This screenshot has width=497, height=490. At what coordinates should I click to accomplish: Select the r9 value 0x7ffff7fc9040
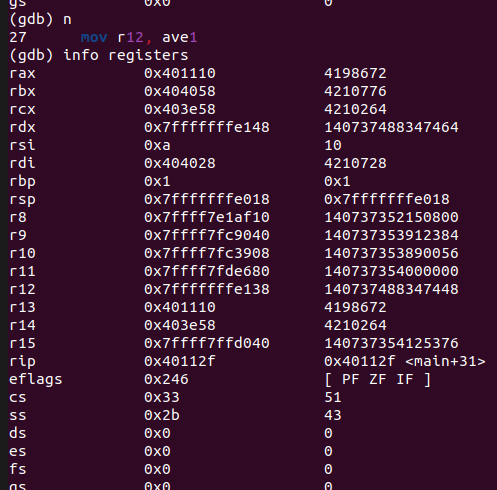click(x=207, y=235)
